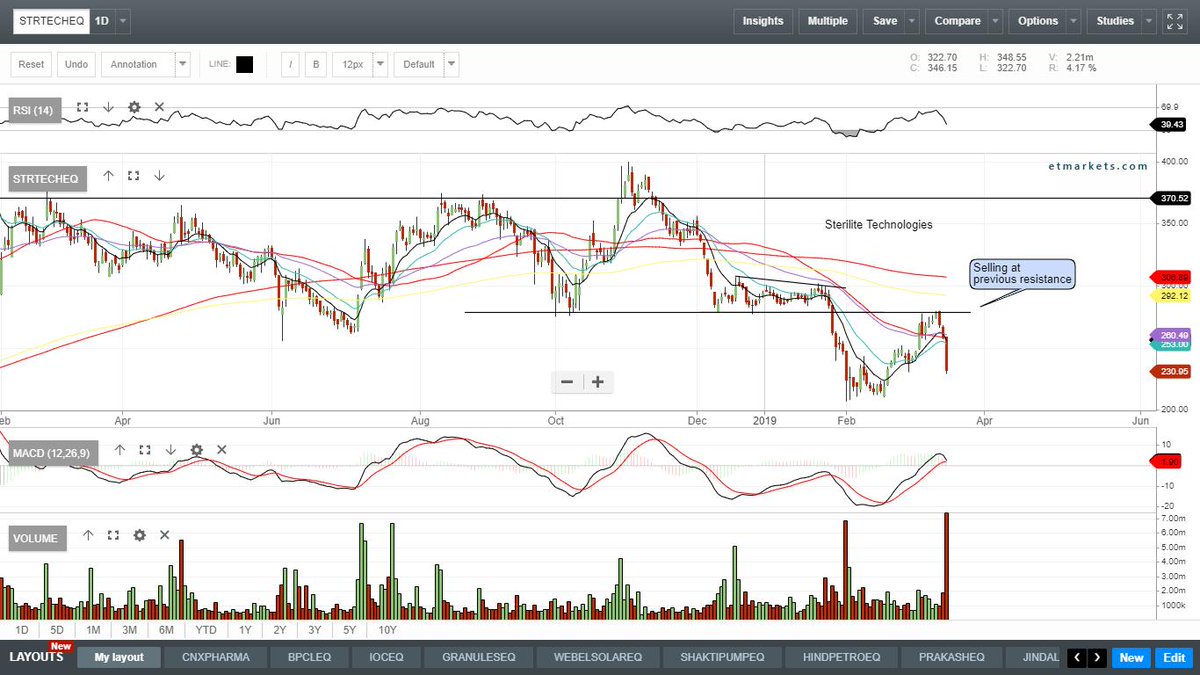The image size is (1200, 675).
Task: Click the Reset button
Action: [30, 63]
